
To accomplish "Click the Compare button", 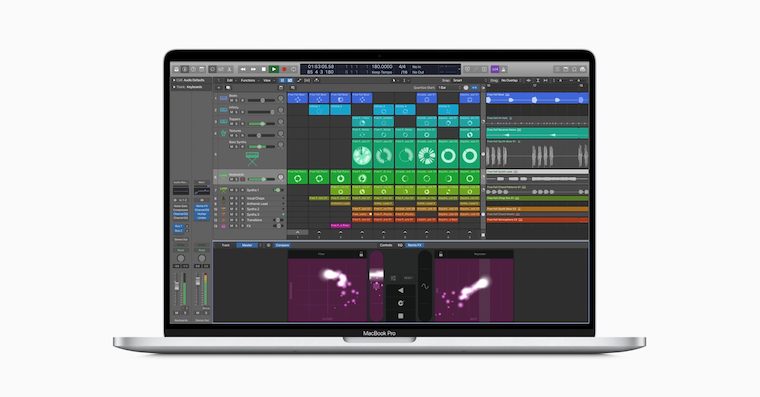I will tap(282, 245).
